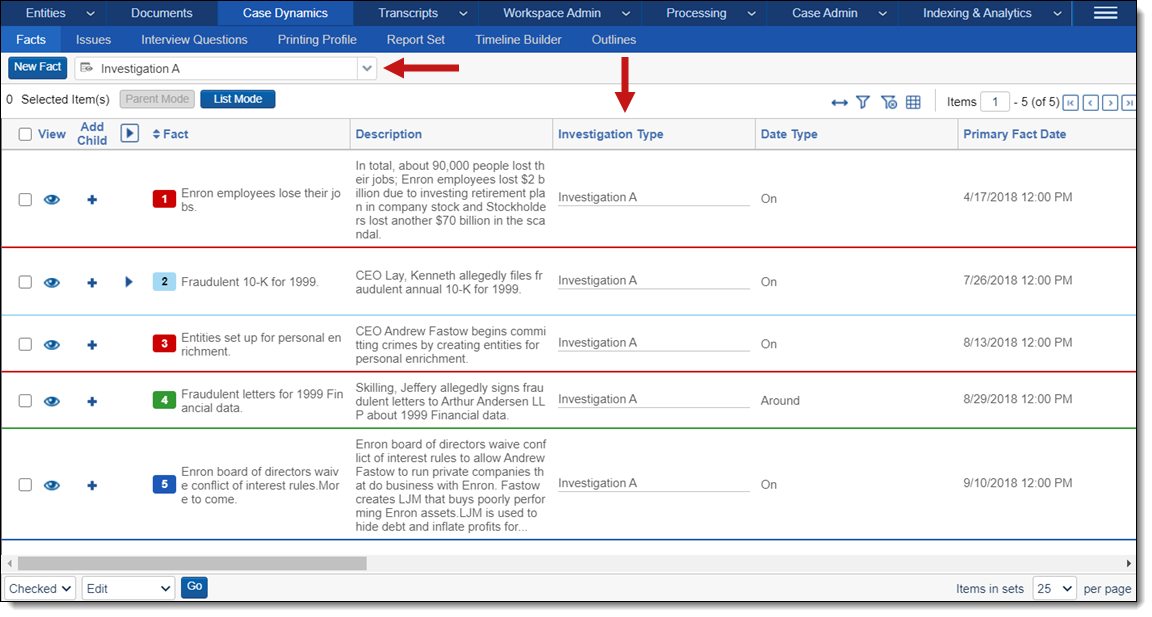Open the items per page dropdown

pyautogui.click(x=1054, y=589)
